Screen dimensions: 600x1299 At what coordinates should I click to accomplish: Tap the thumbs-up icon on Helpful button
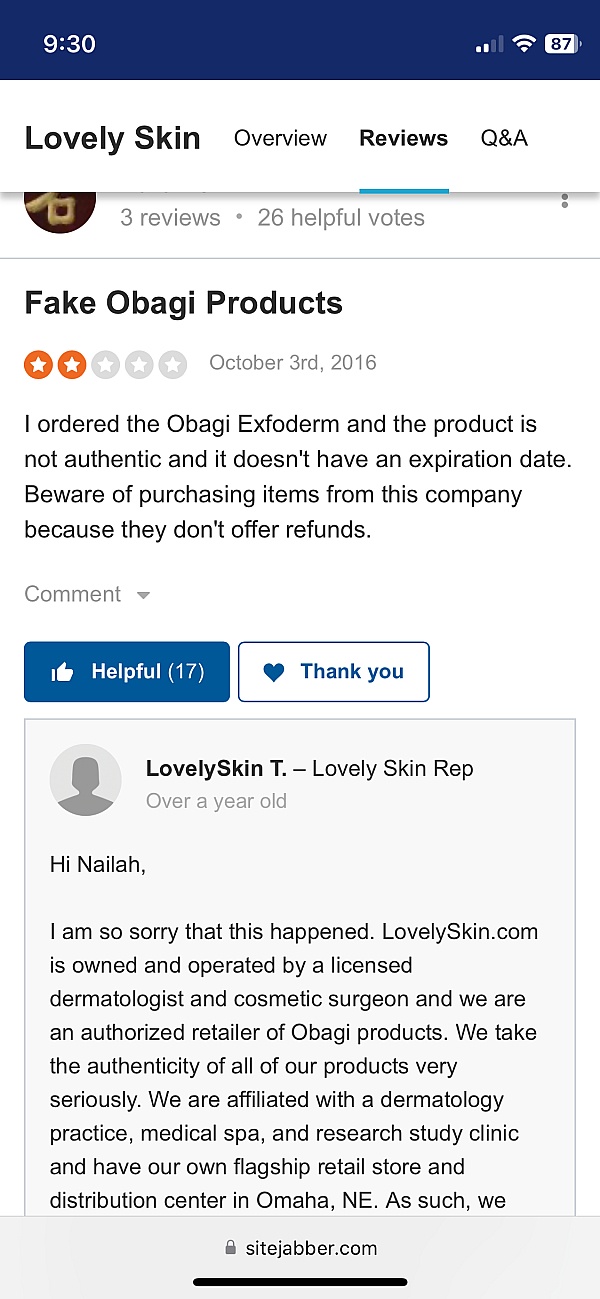point(62,672)
